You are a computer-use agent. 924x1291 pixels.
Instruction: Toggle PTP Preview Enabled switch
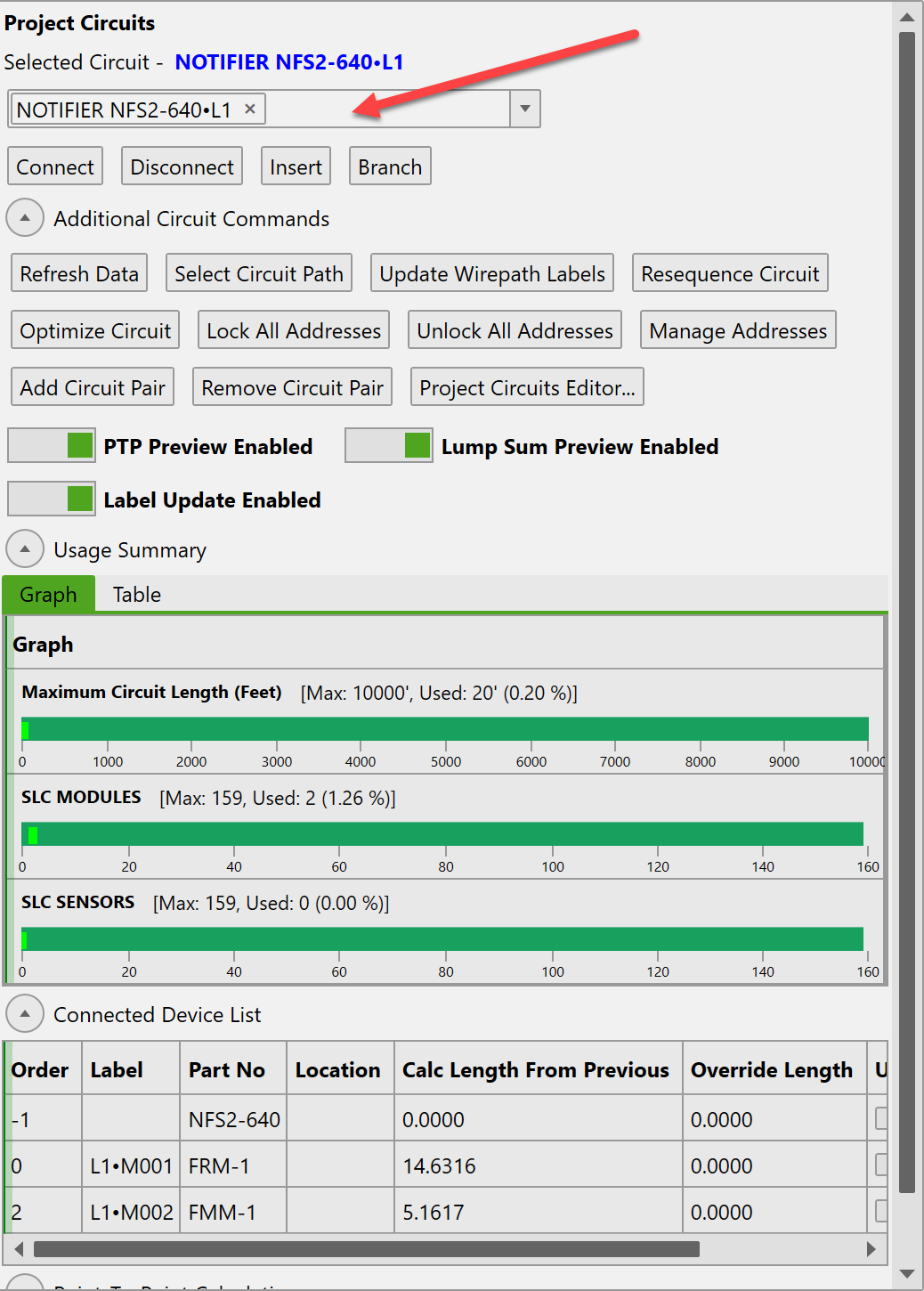coord(52,445)
